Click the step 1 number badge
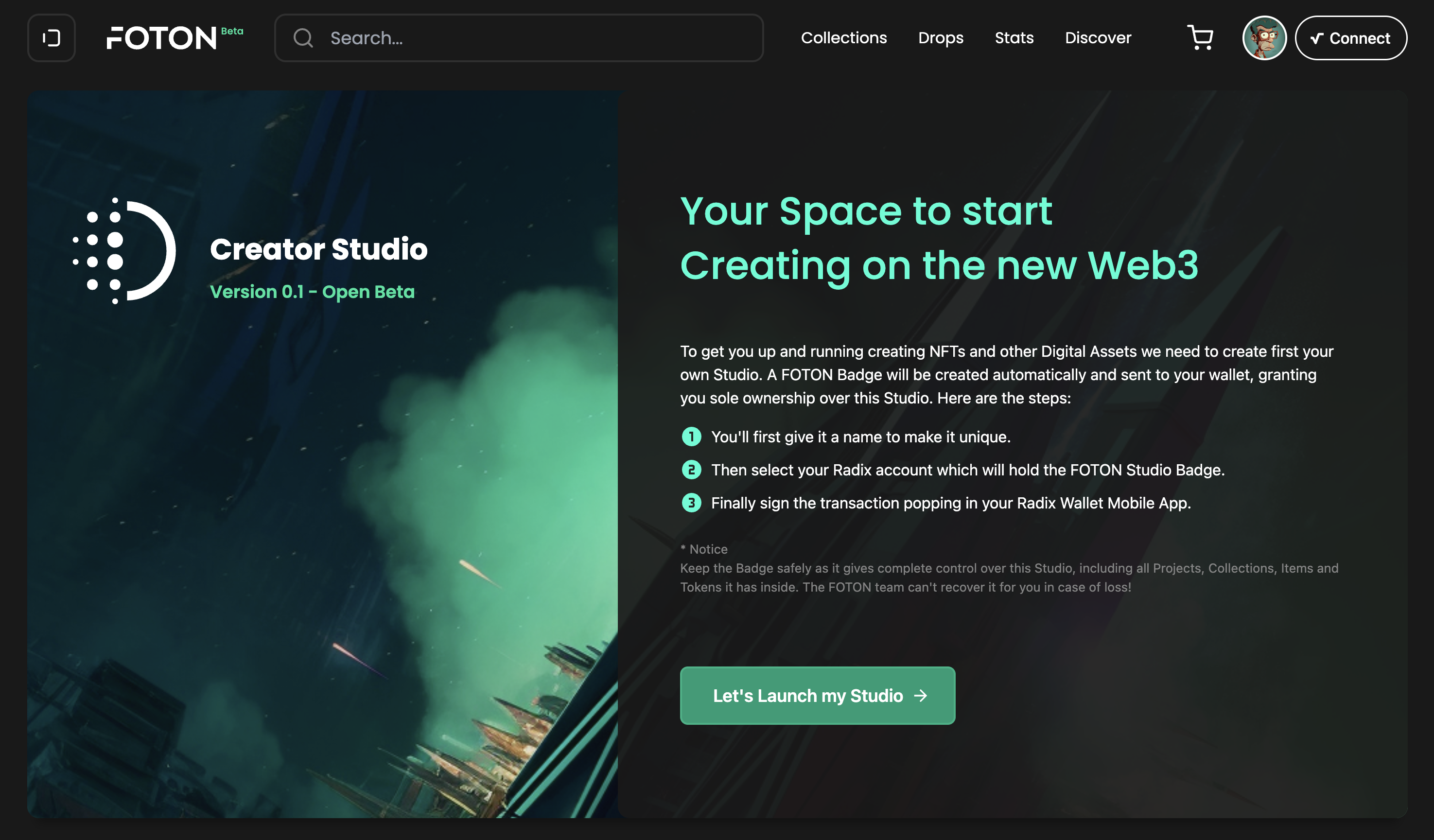Viewport: 1434px width, 840px height. point(691,437)
